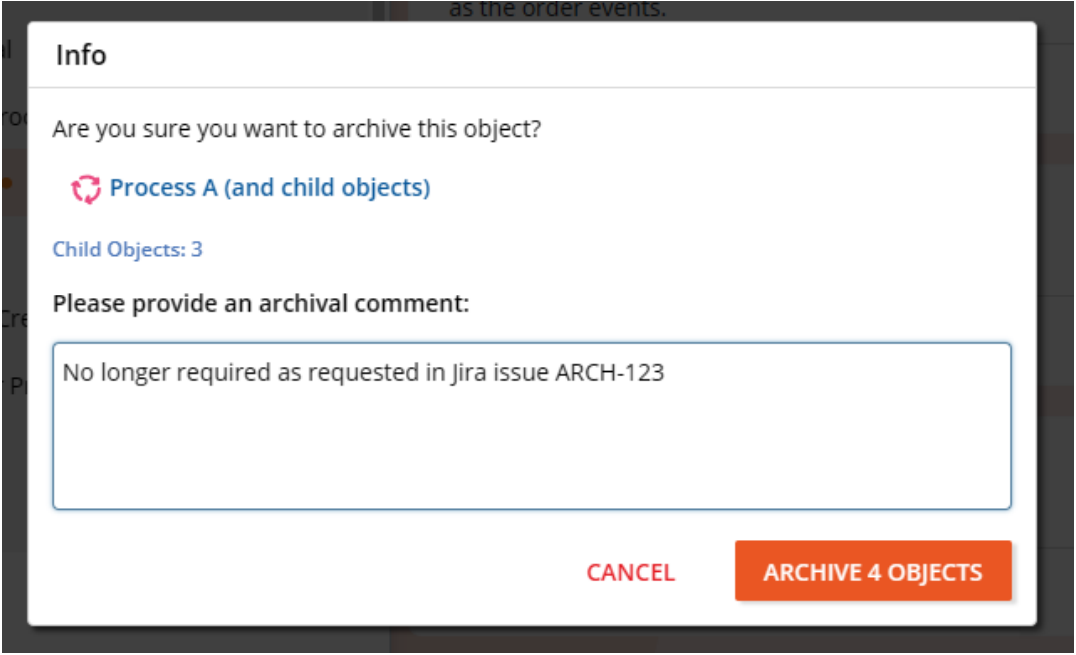
Task: Click the blank header area right of Info
Action: pyautogui.click(x=560, y=54)
